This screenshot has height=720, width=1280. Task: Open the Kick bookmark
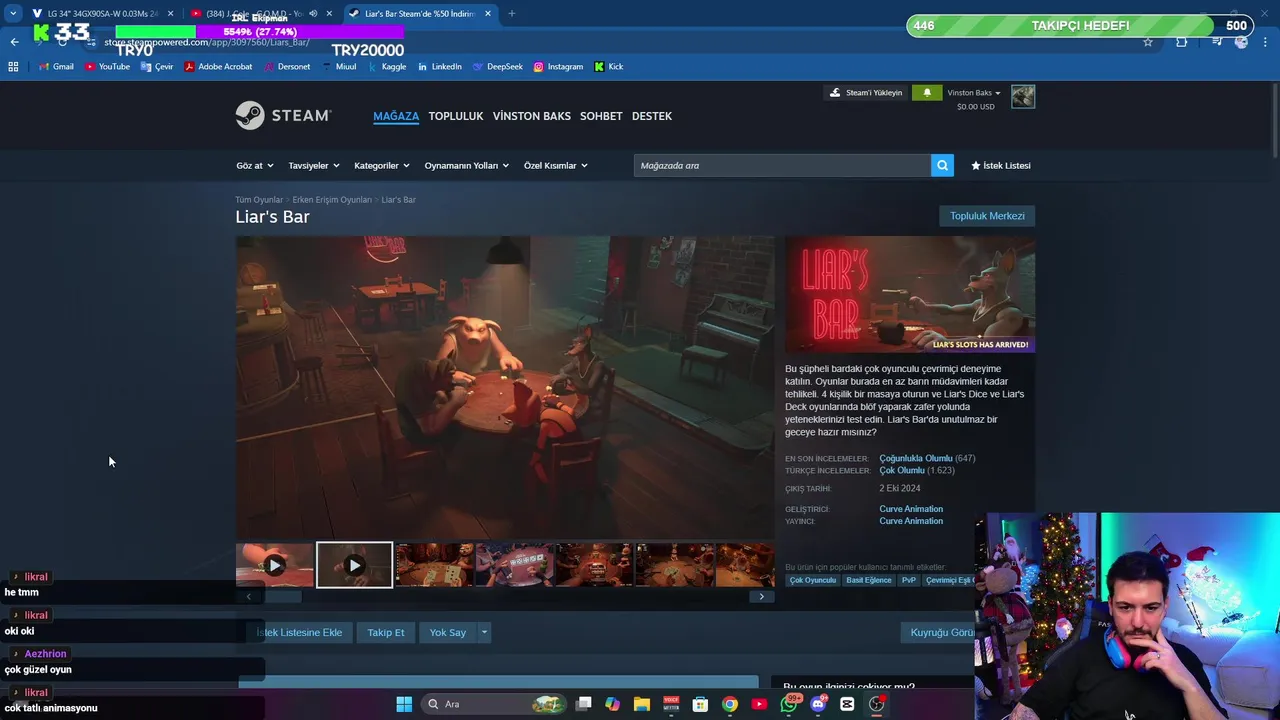(608, 67)
